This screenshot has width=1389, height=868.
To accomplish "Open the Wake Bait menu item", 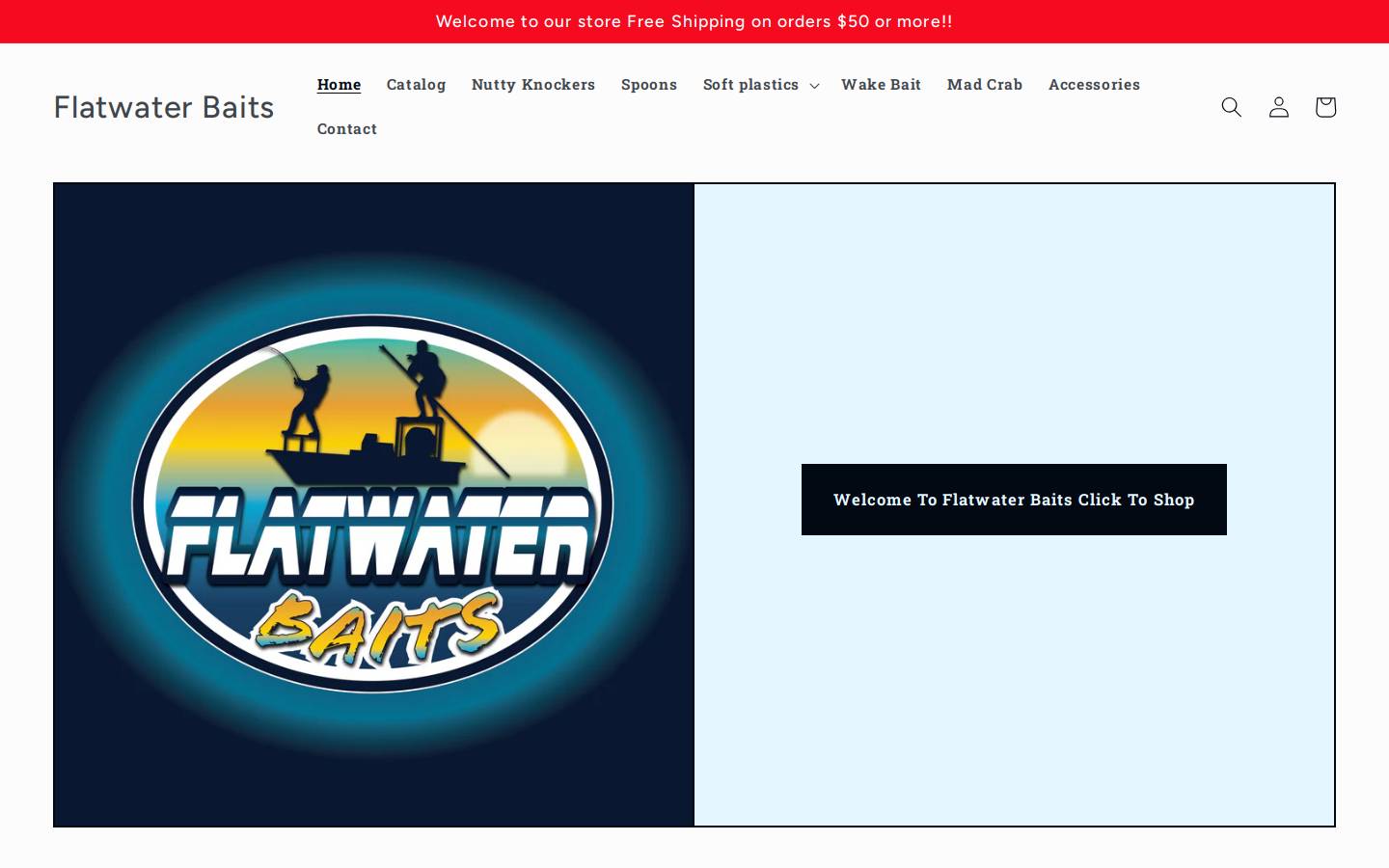I will (881, 85).
